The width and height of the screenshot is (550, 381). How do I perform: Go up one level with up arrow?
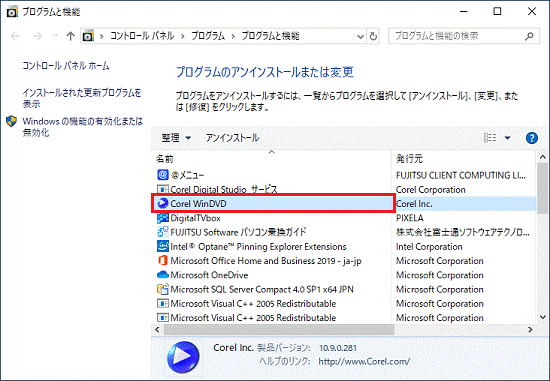click(x=71, y=36)
